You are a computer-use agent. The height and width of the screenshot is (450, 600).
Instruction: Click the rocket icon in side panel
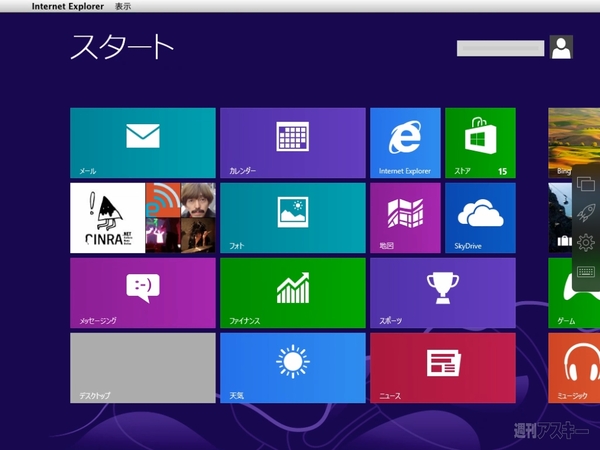click(586, 213)
